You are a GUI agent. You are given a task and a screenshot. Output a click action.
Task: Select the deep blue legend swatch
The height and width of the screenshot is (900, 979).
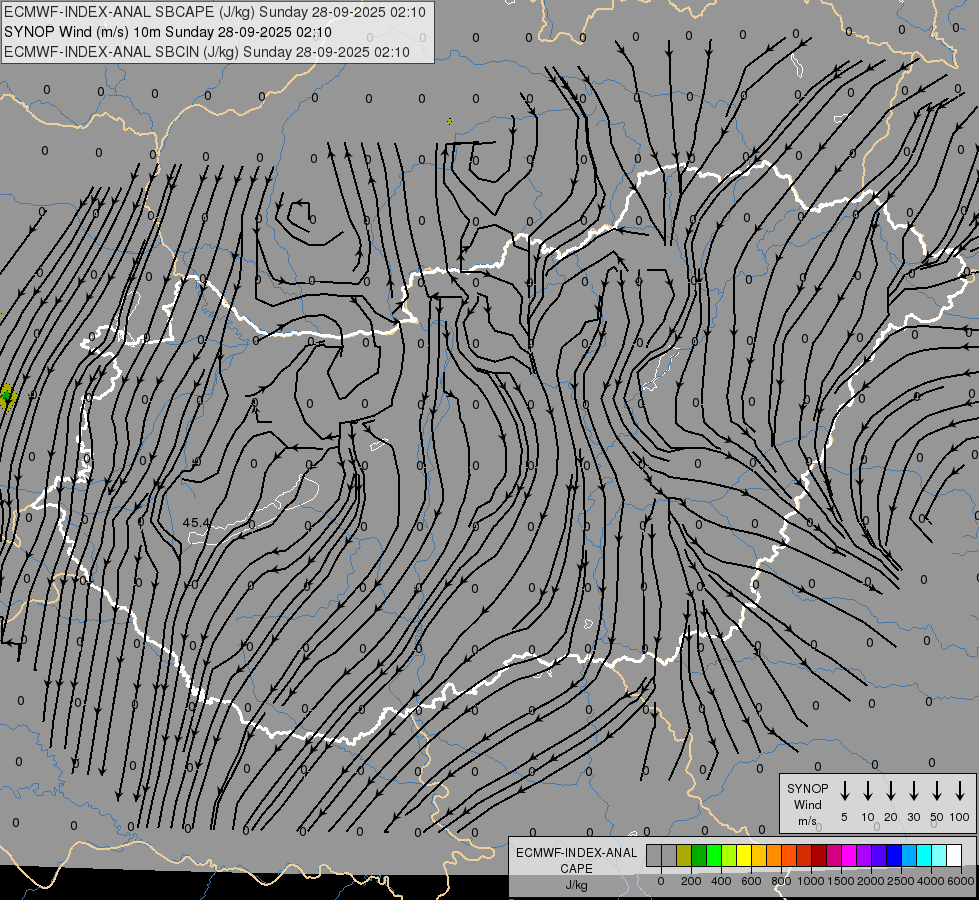[893, 855]
